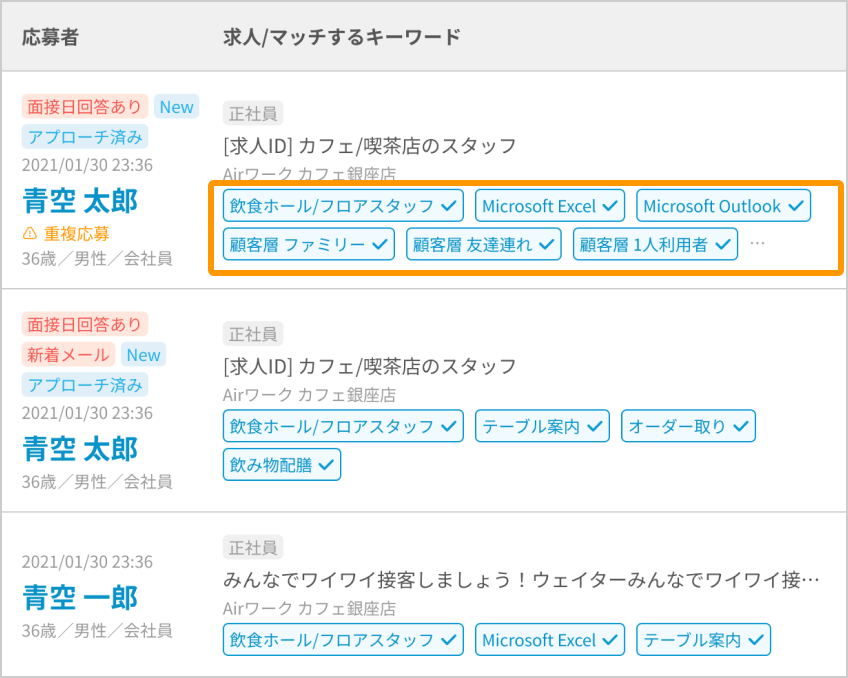Click the New tag next to 新着メール
The image size is (848, 678).
point(143,355)
